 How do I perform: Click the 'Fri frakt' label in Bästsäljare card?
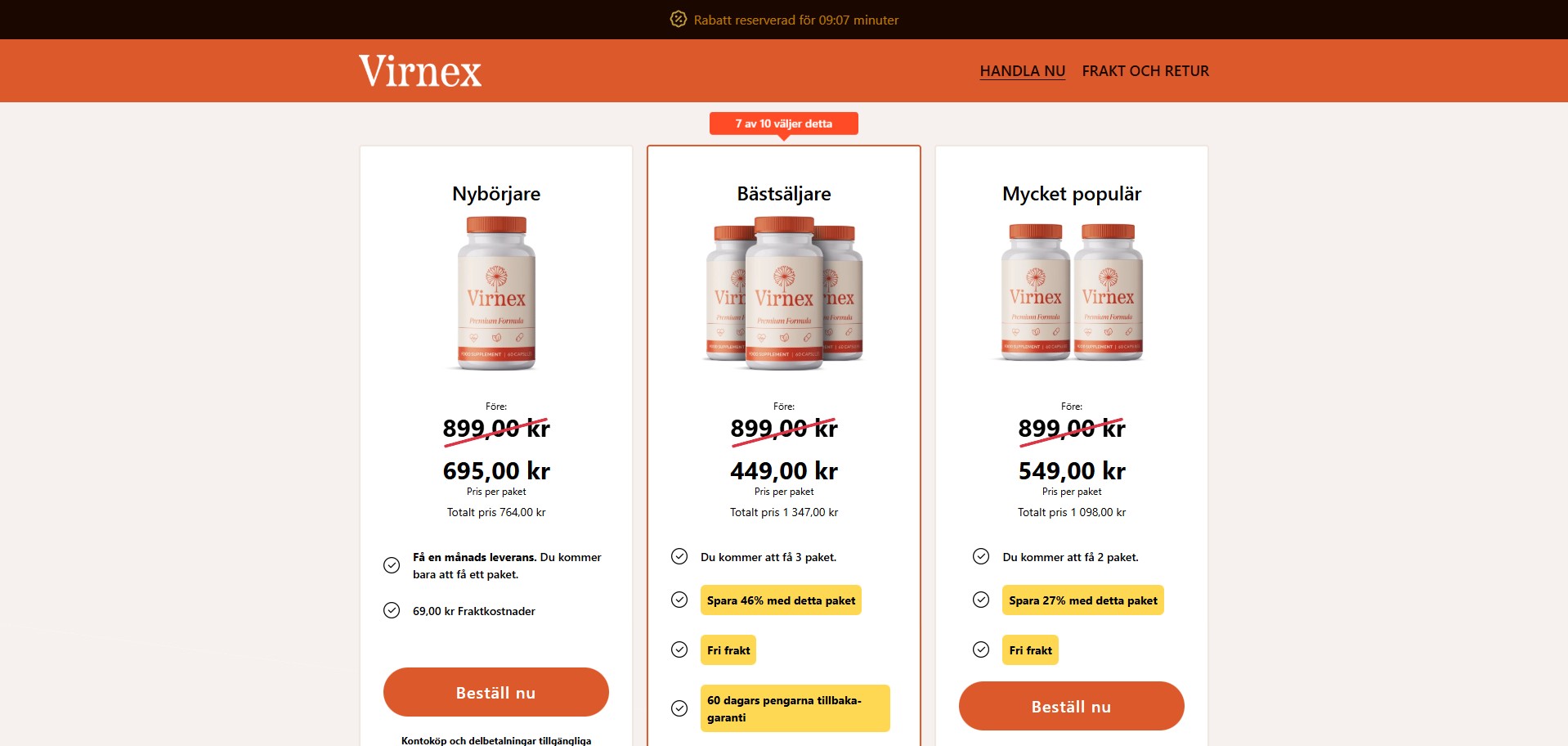click(x=728, y=650)
